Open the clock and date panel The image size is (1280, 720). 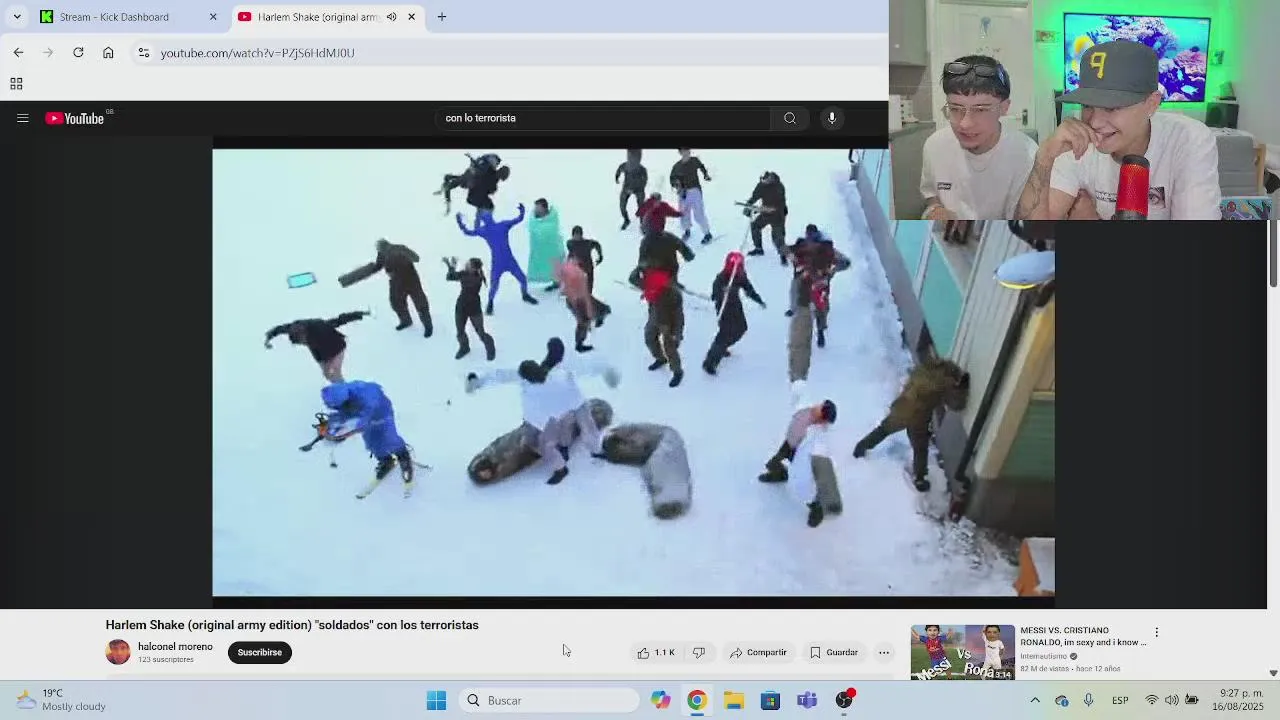1238,700
